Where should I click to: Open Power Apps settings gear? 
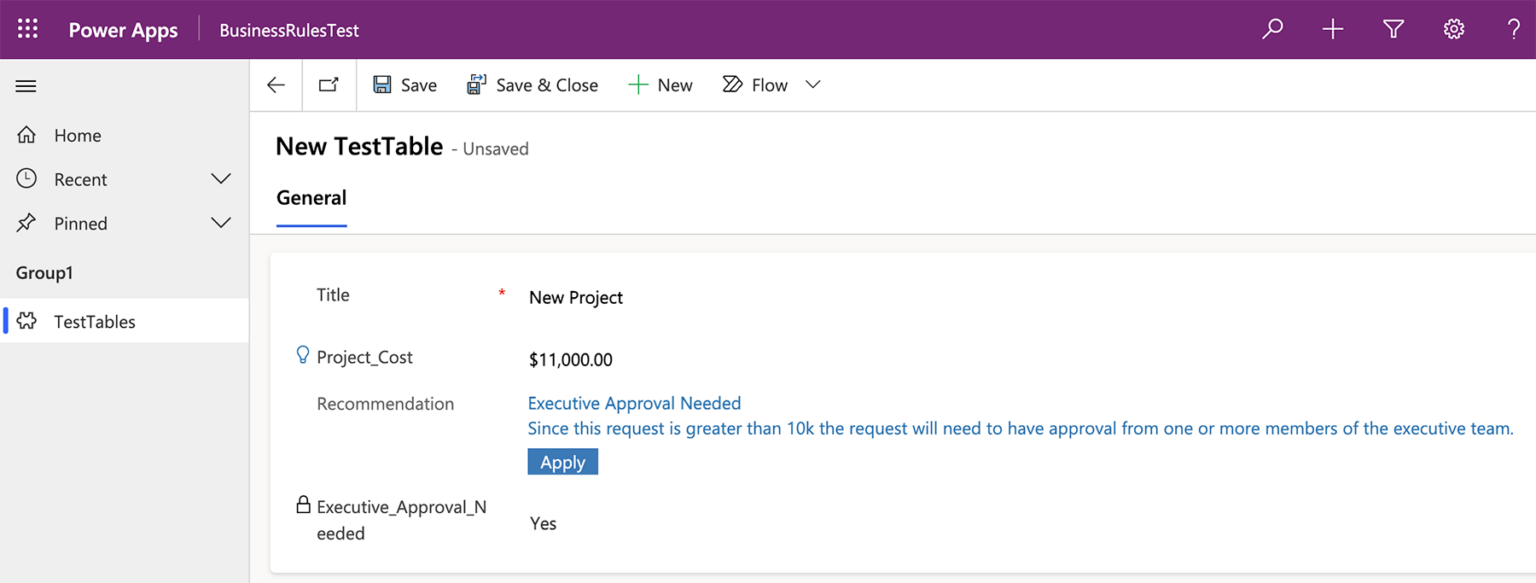click(1453, 29)
